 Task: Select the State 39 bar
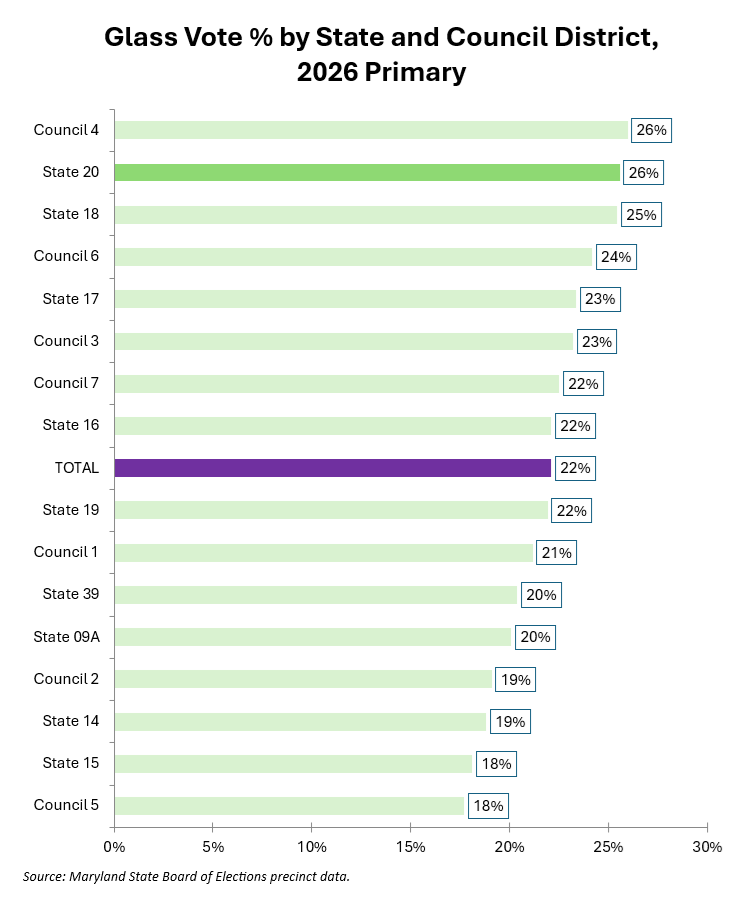316,594
